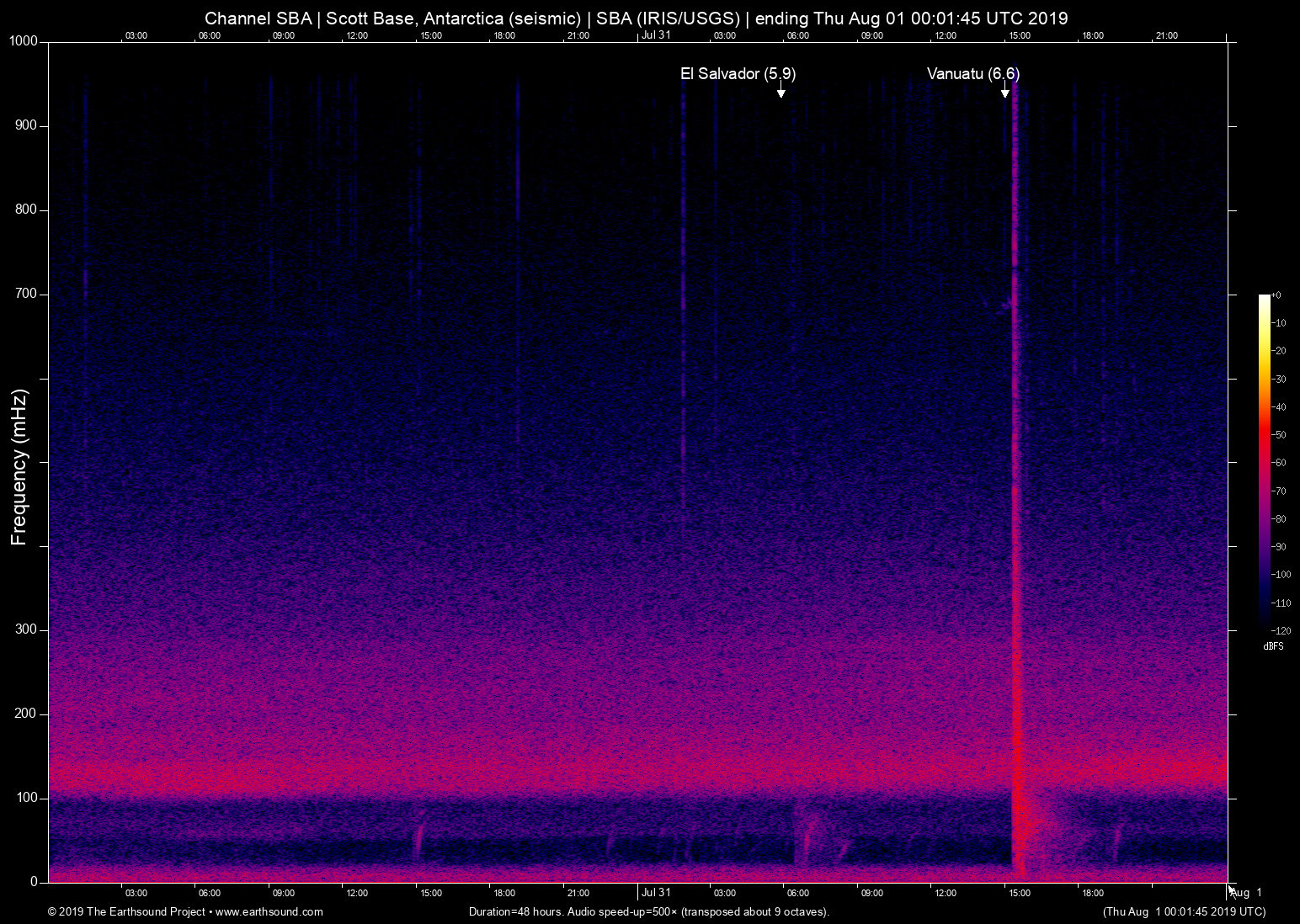Select the Jul 31 date marker on bottom axis
Viewport: 1300px width, 924px height.
point(656,892)
